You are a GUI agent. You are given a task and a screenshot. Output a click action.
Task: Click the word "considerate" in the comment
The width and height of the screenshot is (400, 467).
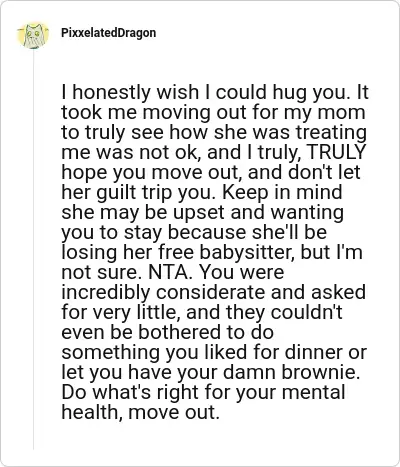point(211,292)
